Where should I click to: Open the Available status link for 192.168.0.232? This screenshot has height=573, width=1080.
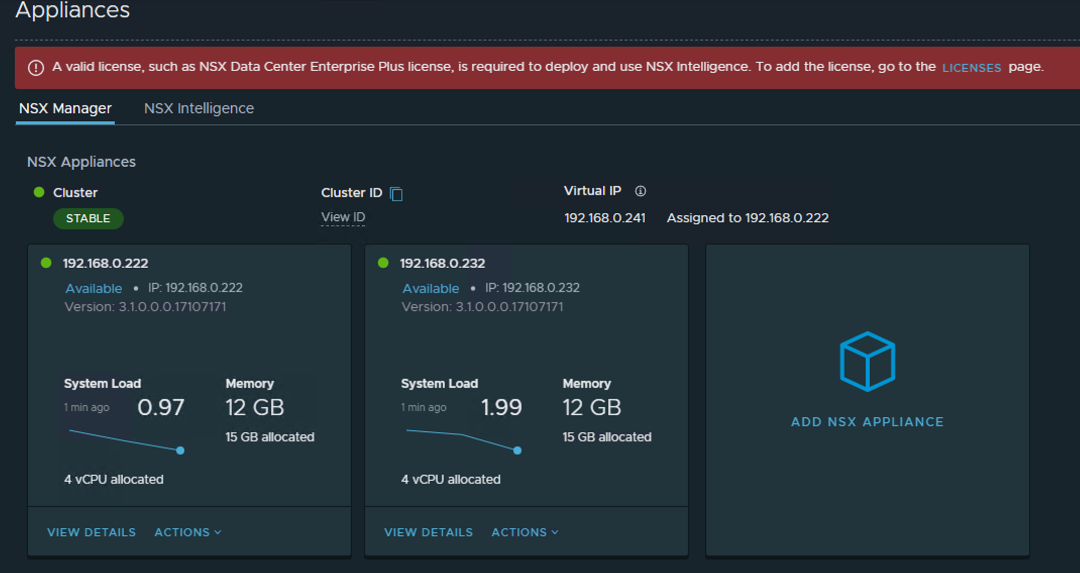[x=430, y=288]
